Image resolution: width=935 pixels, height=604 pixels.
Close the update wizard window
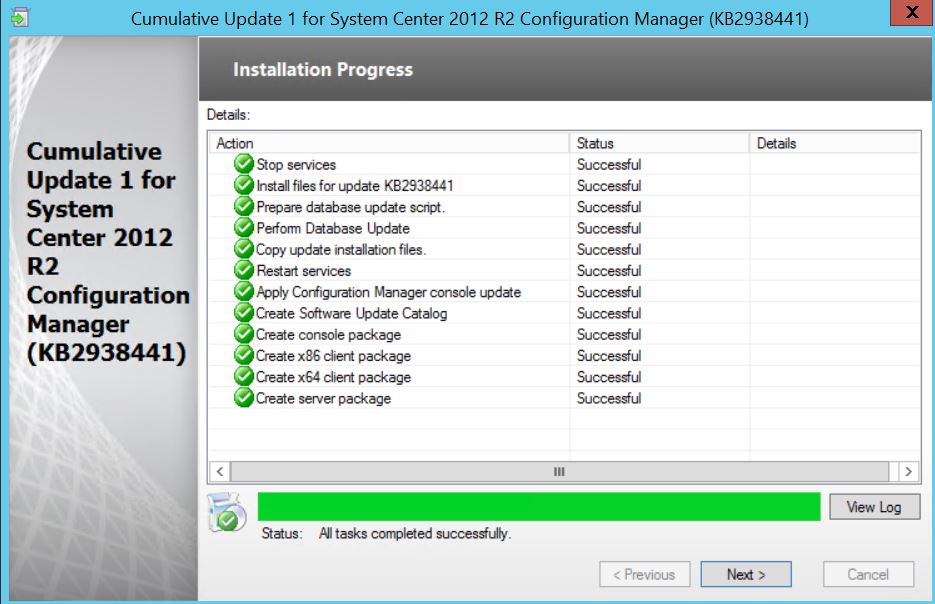(x=911, y=13)
